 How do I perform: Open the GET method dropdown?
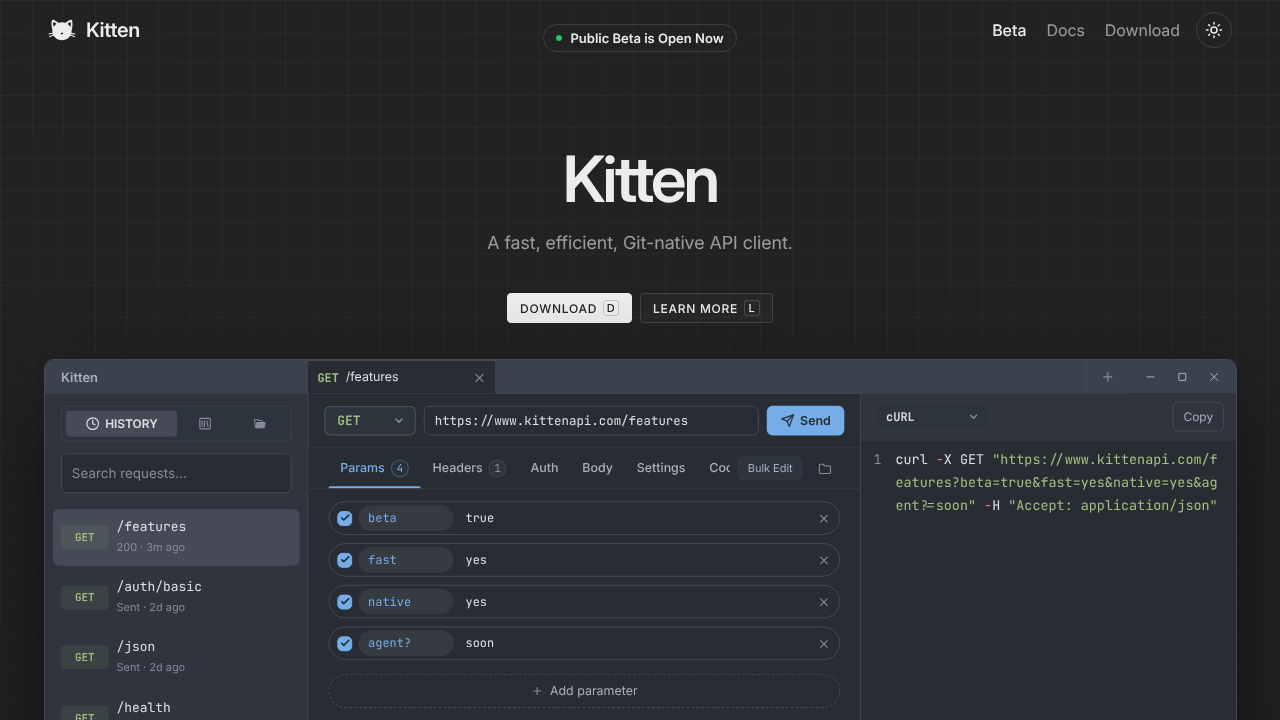(x=370, y=421)
